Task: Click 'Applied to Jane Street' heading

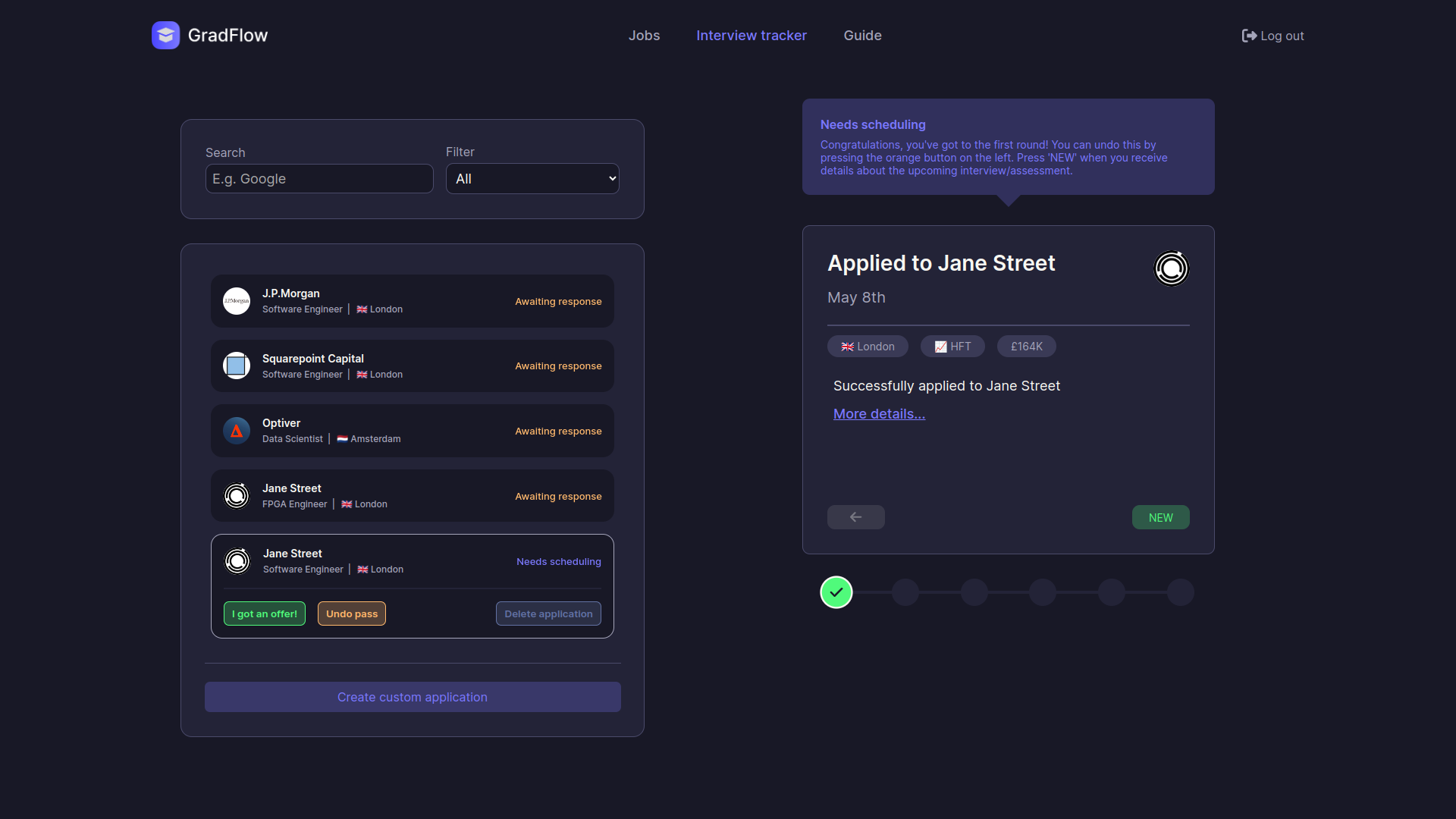Action: pos(941,263)
